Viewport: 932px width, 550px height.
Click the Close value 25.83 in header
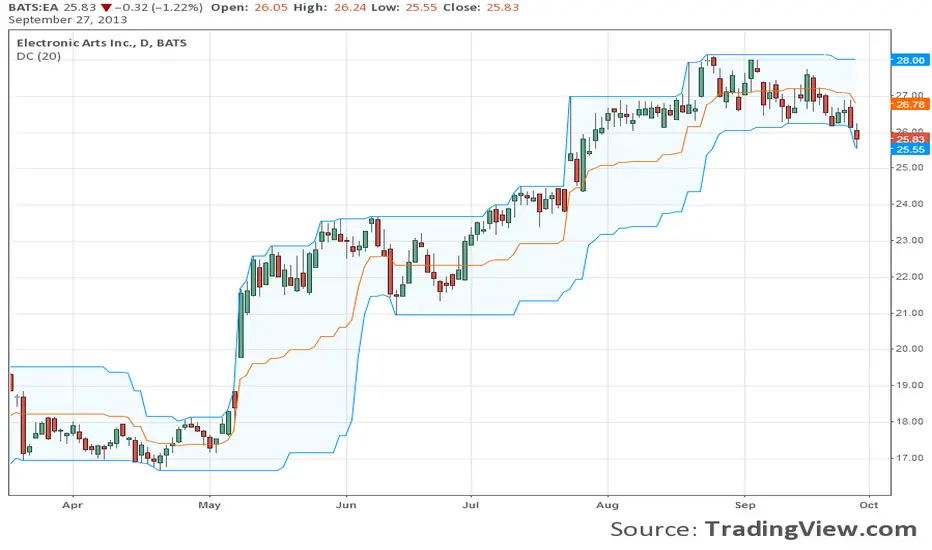coord(503,8)
